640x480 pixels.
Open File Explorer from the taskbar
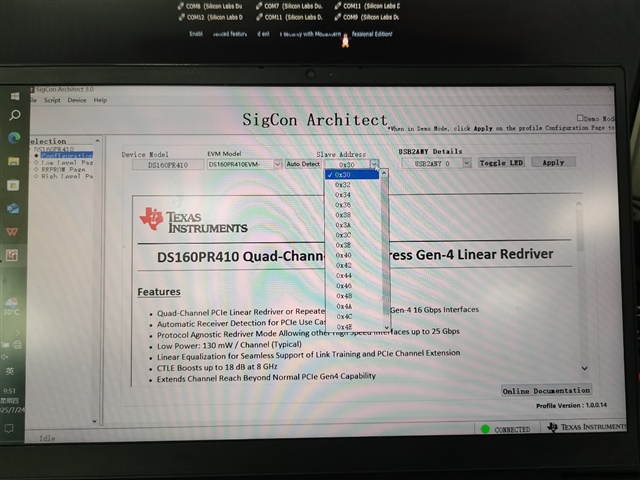tap(13, 161)
